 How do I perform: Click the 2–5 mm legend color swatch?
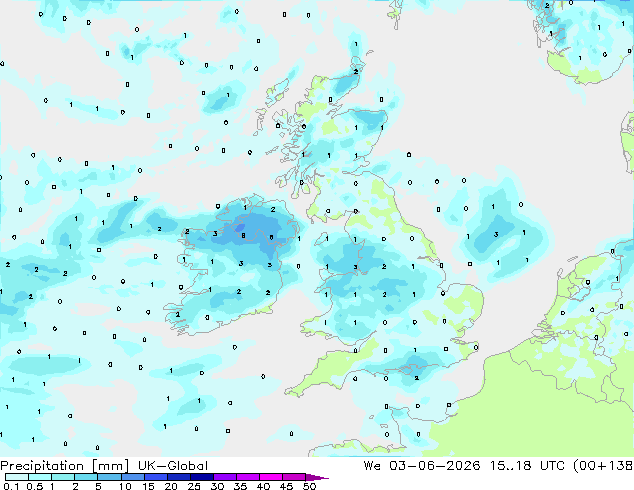click(86, 477)
